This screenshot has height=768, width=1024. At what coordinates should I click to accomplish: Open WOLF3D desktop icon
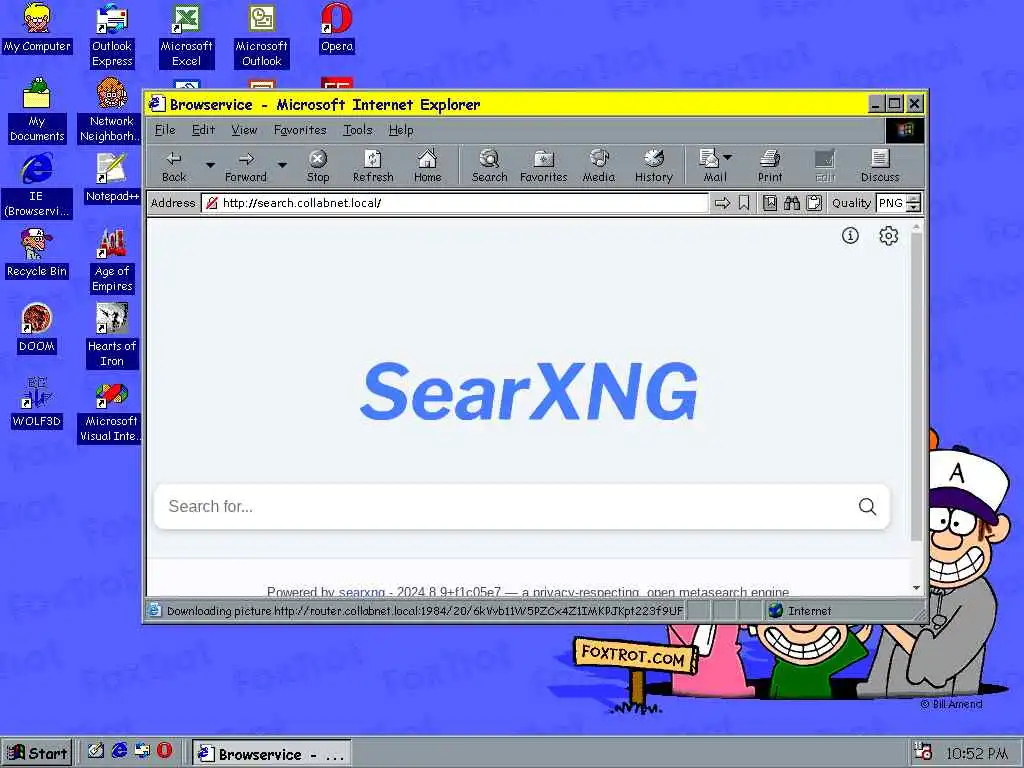coord(37,403)
